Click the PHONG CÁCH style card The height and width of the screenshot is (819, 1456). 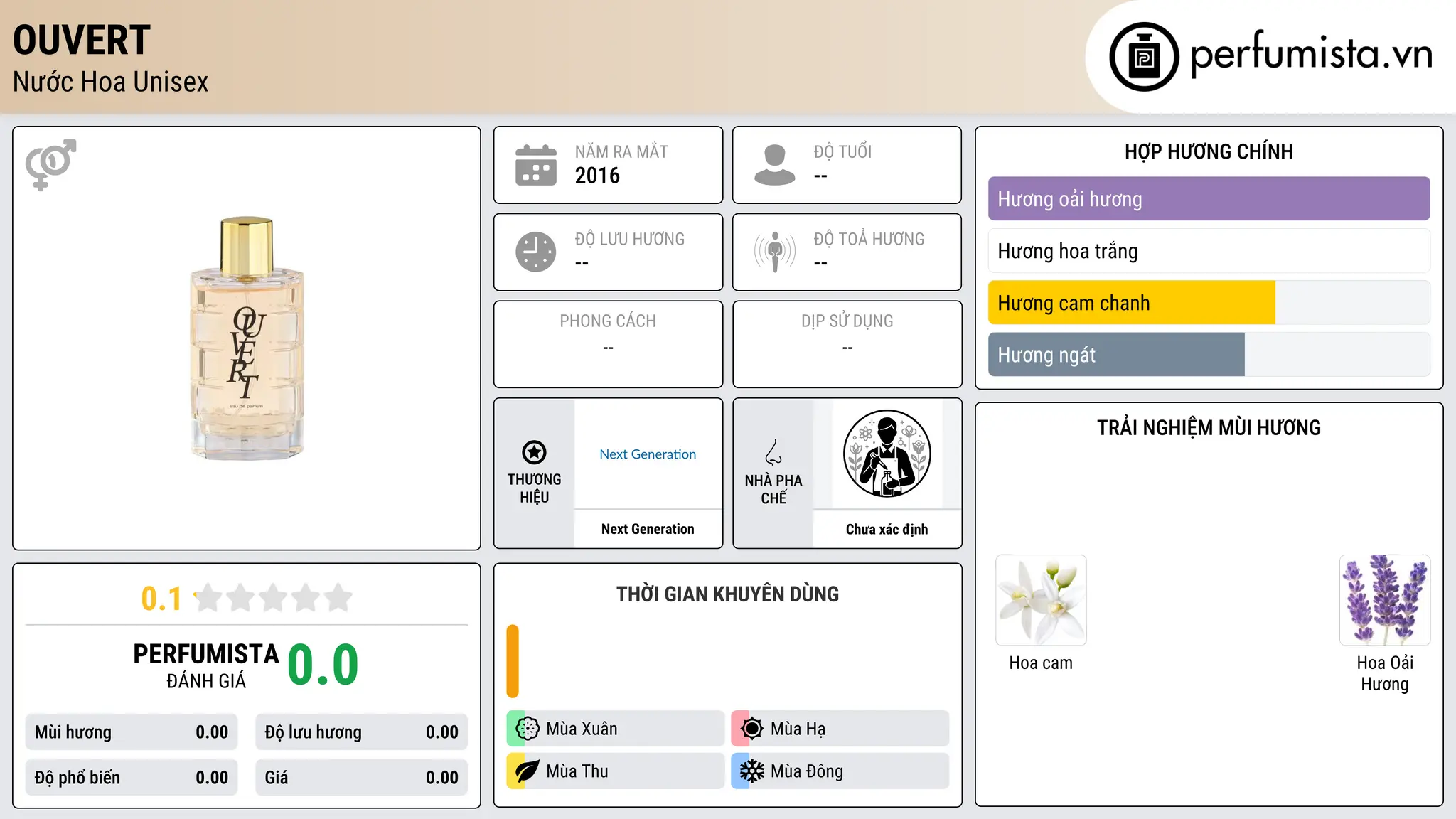coord(609,344)
